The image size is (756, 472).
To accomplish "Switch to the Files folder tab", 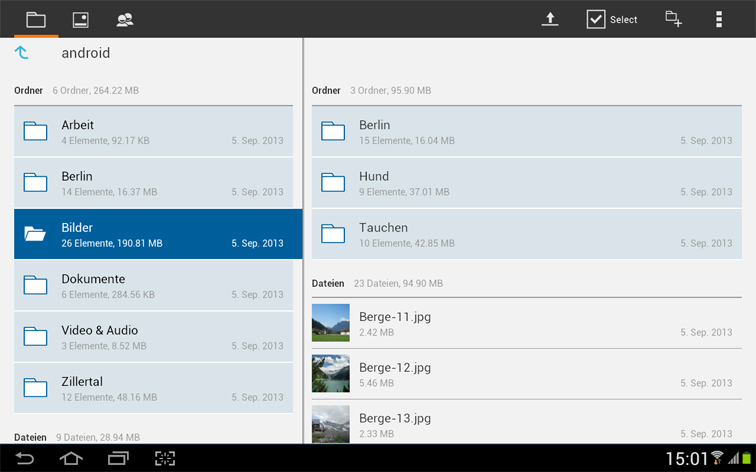I will coord(36,20).
